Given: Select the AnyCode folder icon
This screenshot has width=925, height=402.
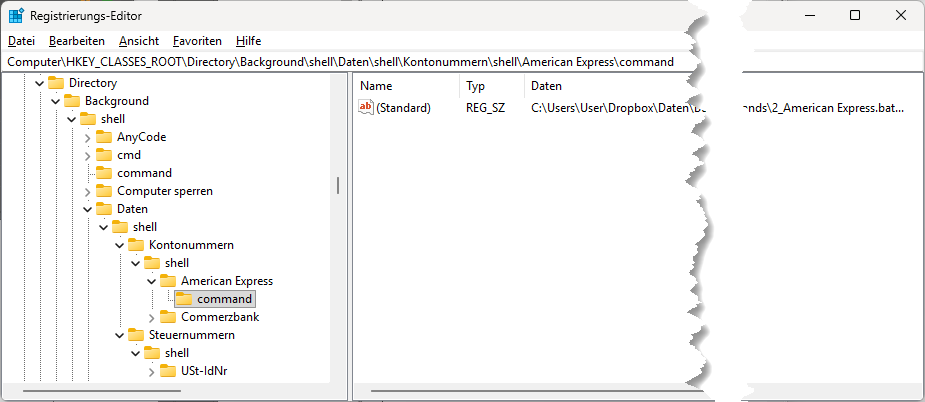Looking at the screenshot, I should click(x=104, y=137).
